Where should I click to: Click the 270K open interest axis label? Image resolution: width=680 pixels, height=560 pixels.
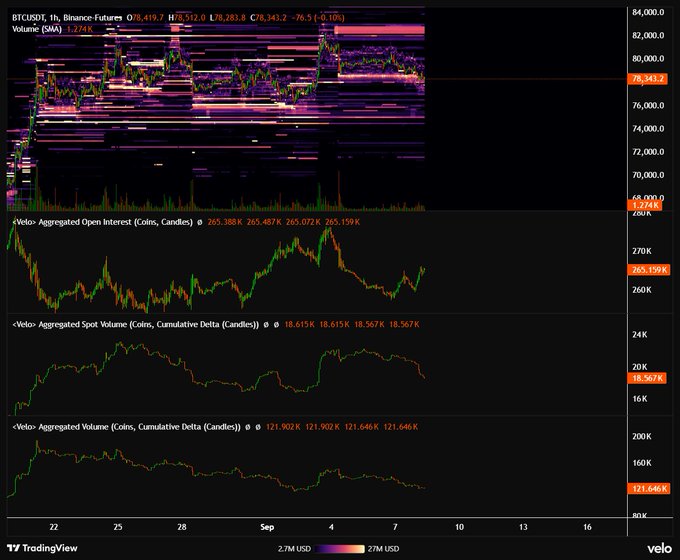tap(642, 251)
